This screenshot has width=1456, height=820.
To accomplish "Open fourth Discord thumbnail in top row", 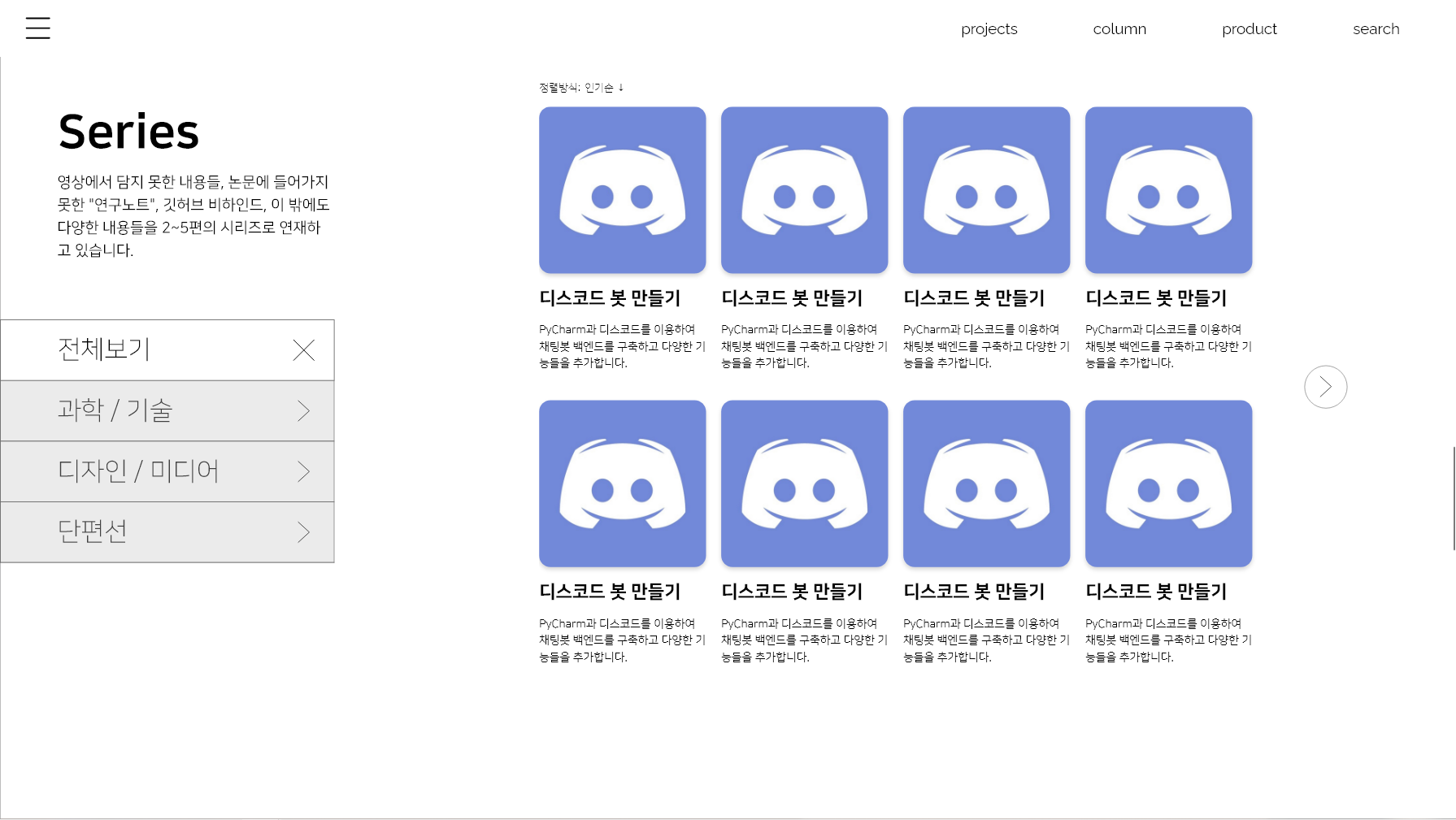I will tap(1169, 190).
